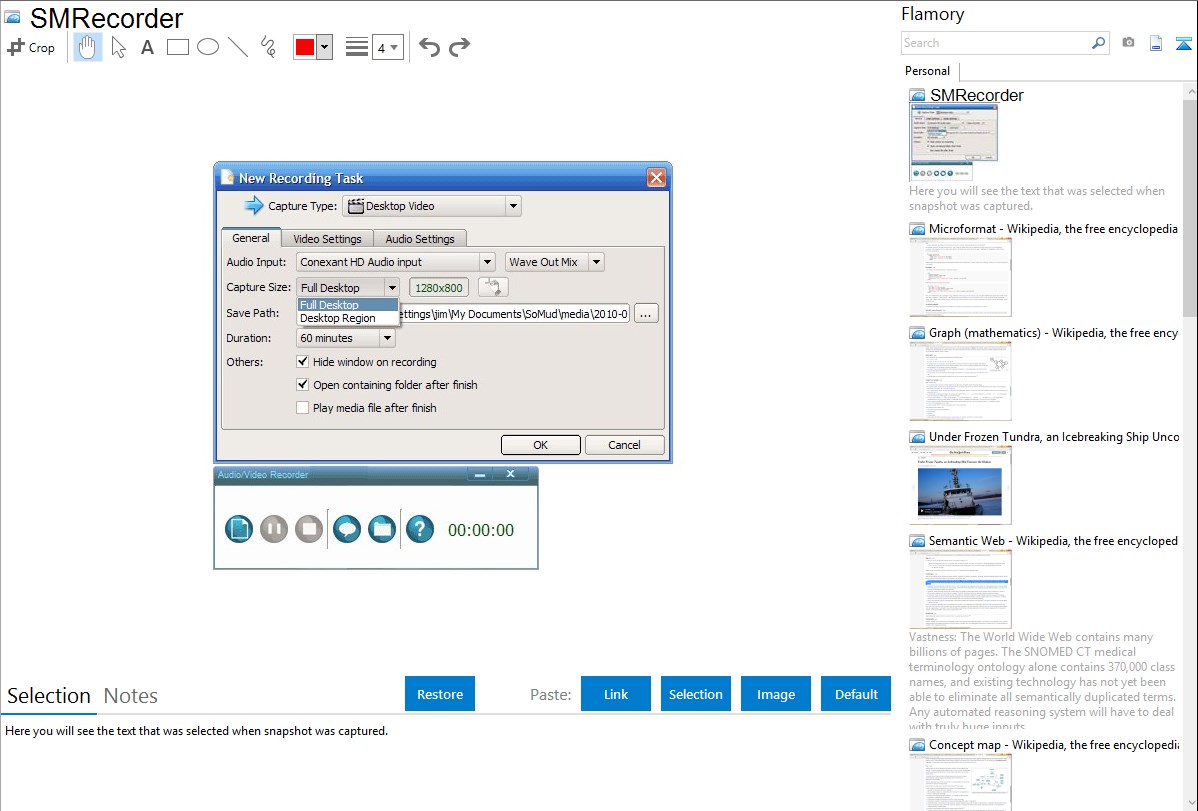Click the camera snapshot icon
The width and height of the screenshot is (1198, 811).
point(1128,43)
